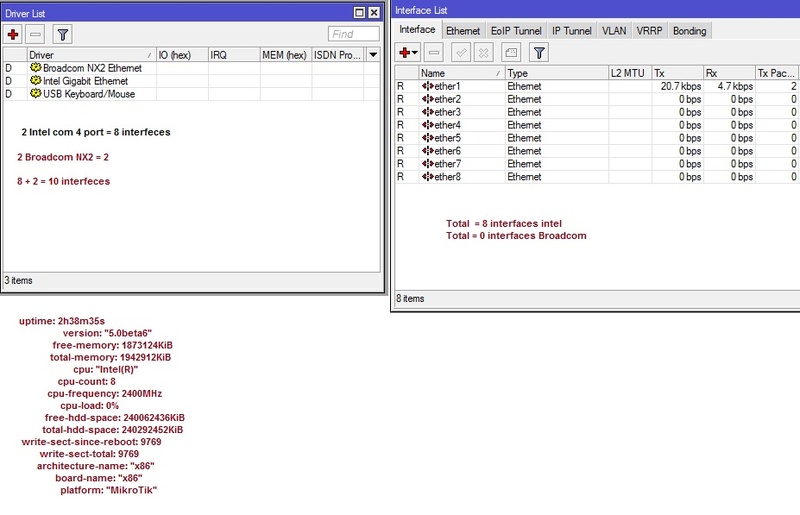Click the enable checkmark button in Interface List
The image size is (800, 515).
pos(461,53)
